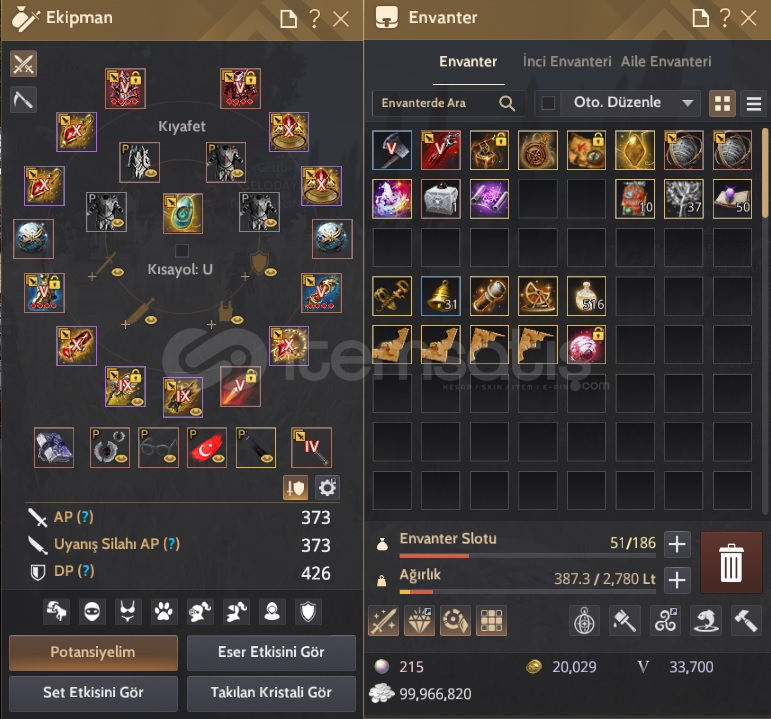Click the trash can delete icon

click(x=731, y=563)
